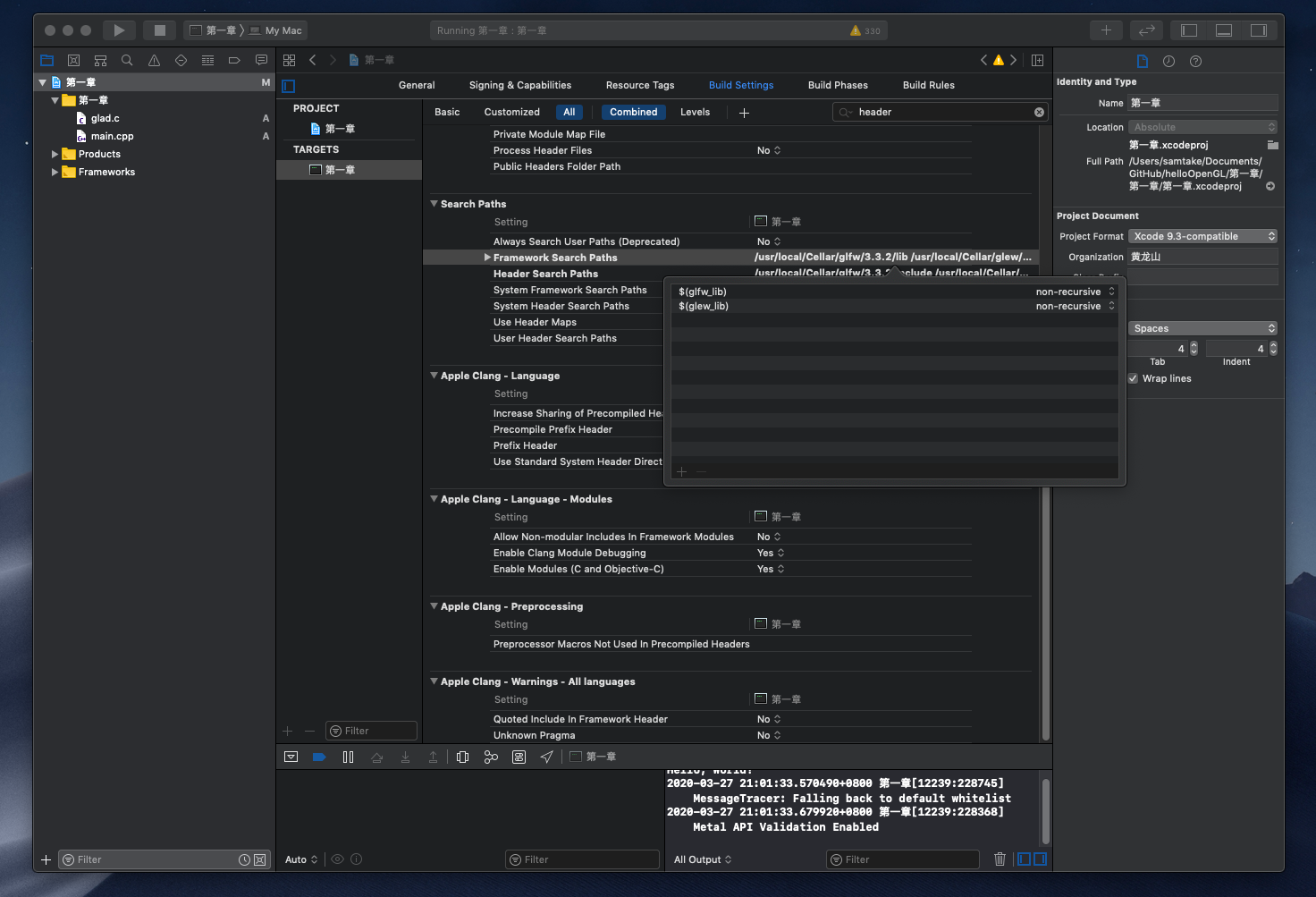Image resolution: width=1316 pixels, height=897 pixels.
Task: Expand the Framework Search Paths row
Action: click(487, 258)
